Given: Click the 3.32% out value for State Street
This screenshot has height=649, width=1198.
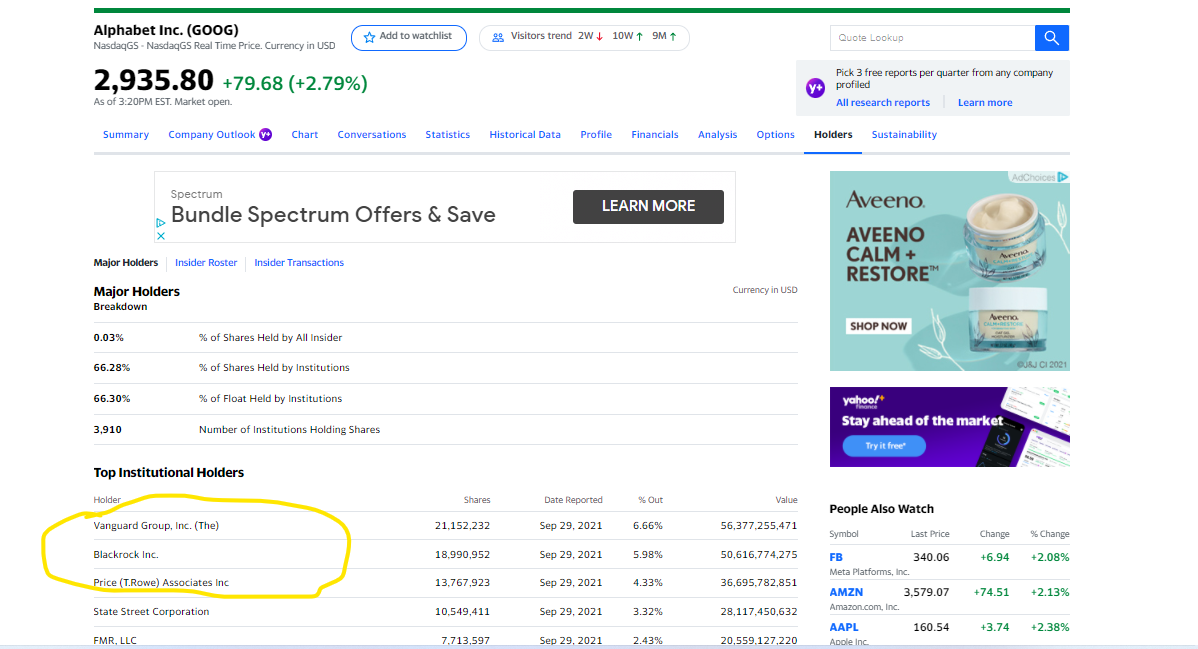Looking at the screenshot, I should (648, 612).
